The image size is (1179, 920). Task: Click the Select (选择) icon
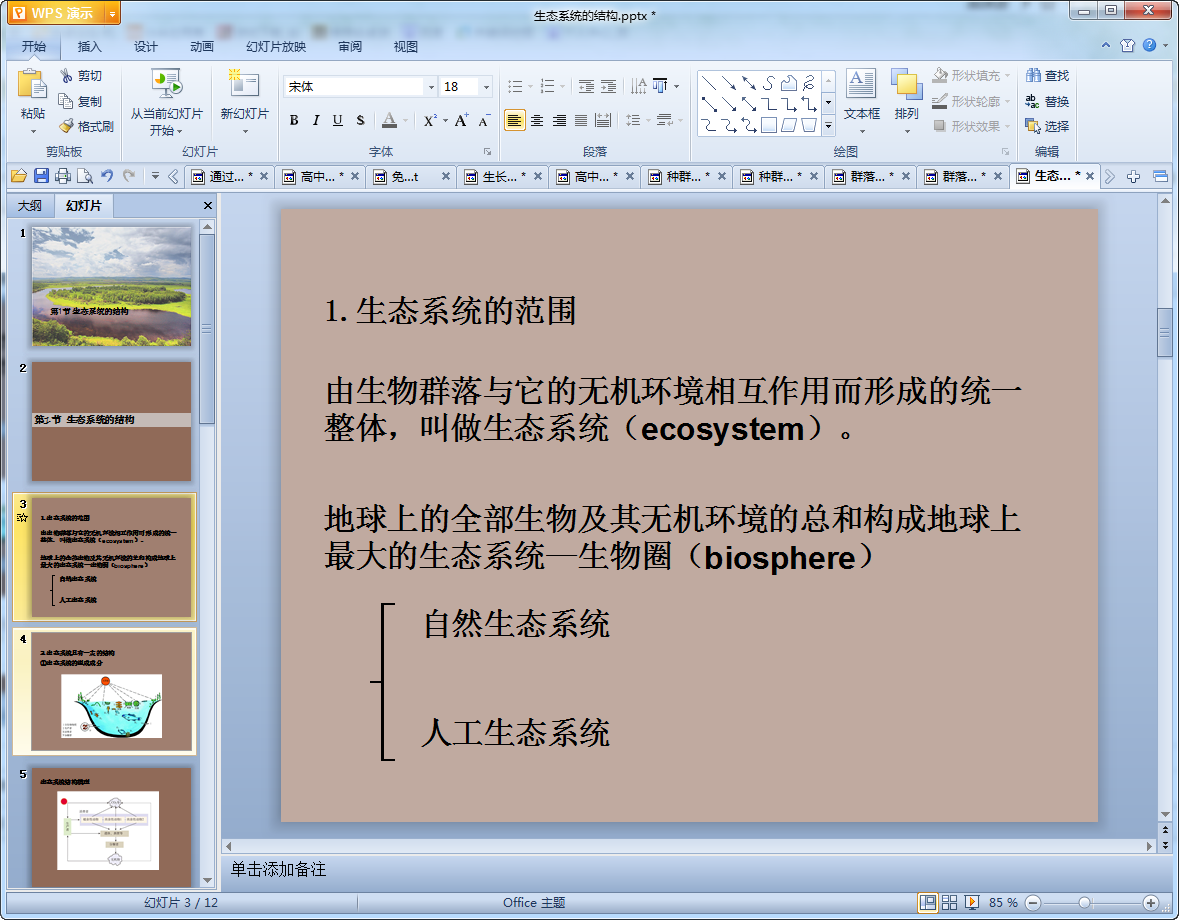1033,126
